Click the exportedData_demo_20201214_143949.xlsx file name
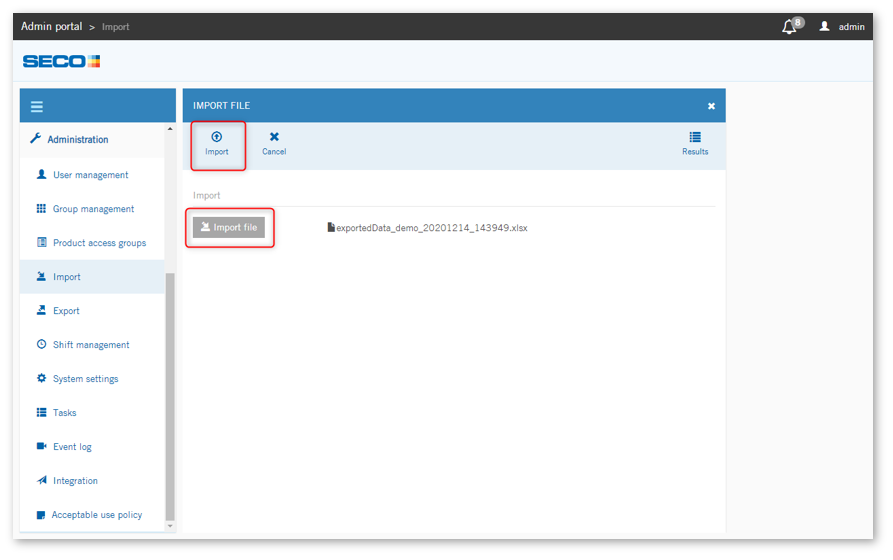Viewport: 893px width, 560px height. tap(432, 228)
